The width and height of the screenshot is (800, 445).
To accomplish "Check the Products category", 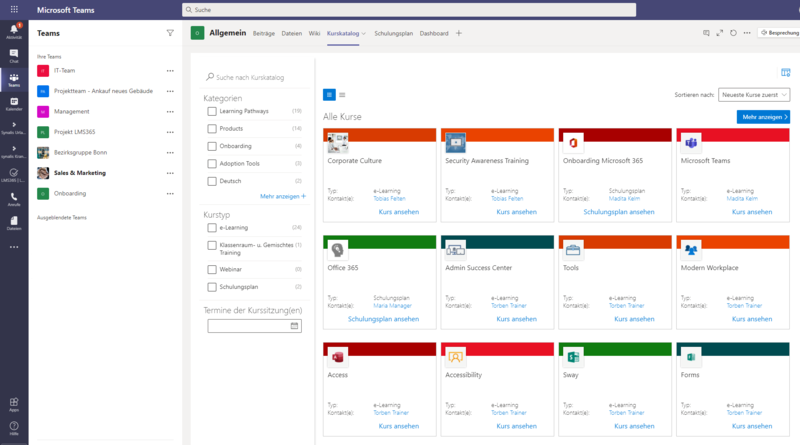I will [x=212, y=129].
